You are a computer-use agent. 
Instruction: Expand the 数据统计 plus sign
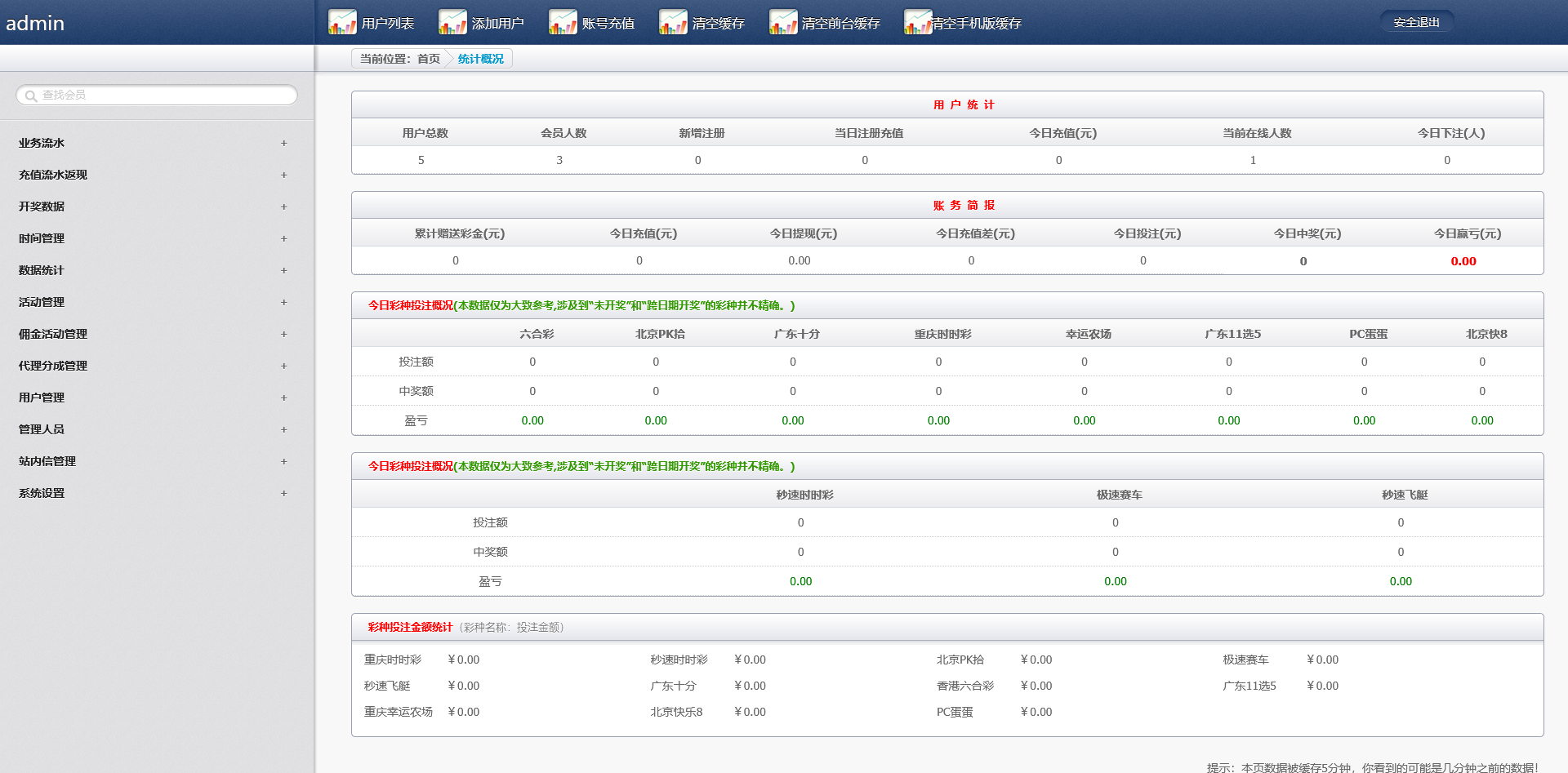283,270
